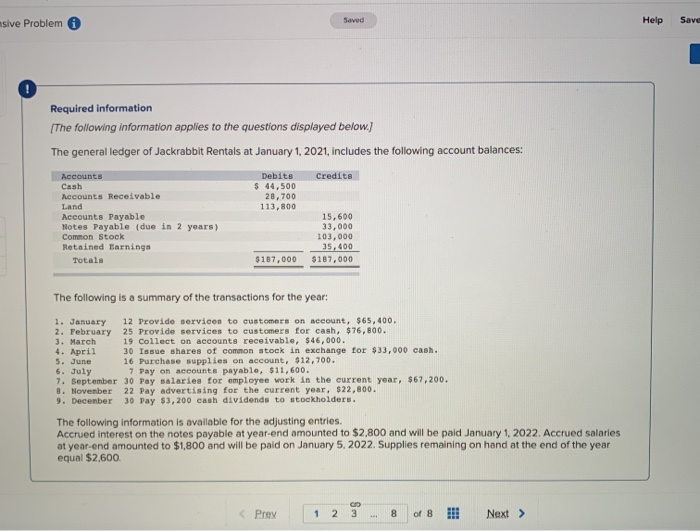Click the Credits column header
The image size is (700, 531).
[x=334, y=176]
